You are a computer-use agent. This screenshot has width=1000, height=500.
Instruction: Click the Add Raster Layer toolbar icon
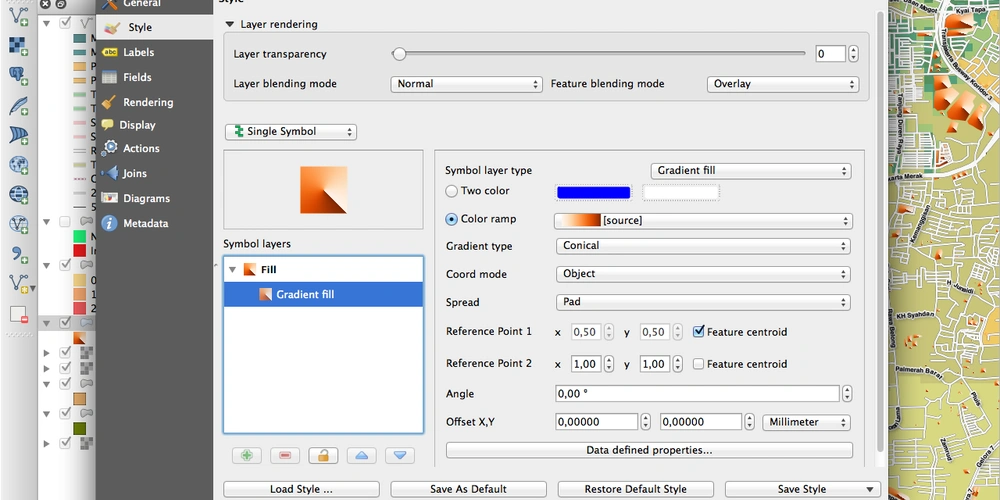[18, 46]
